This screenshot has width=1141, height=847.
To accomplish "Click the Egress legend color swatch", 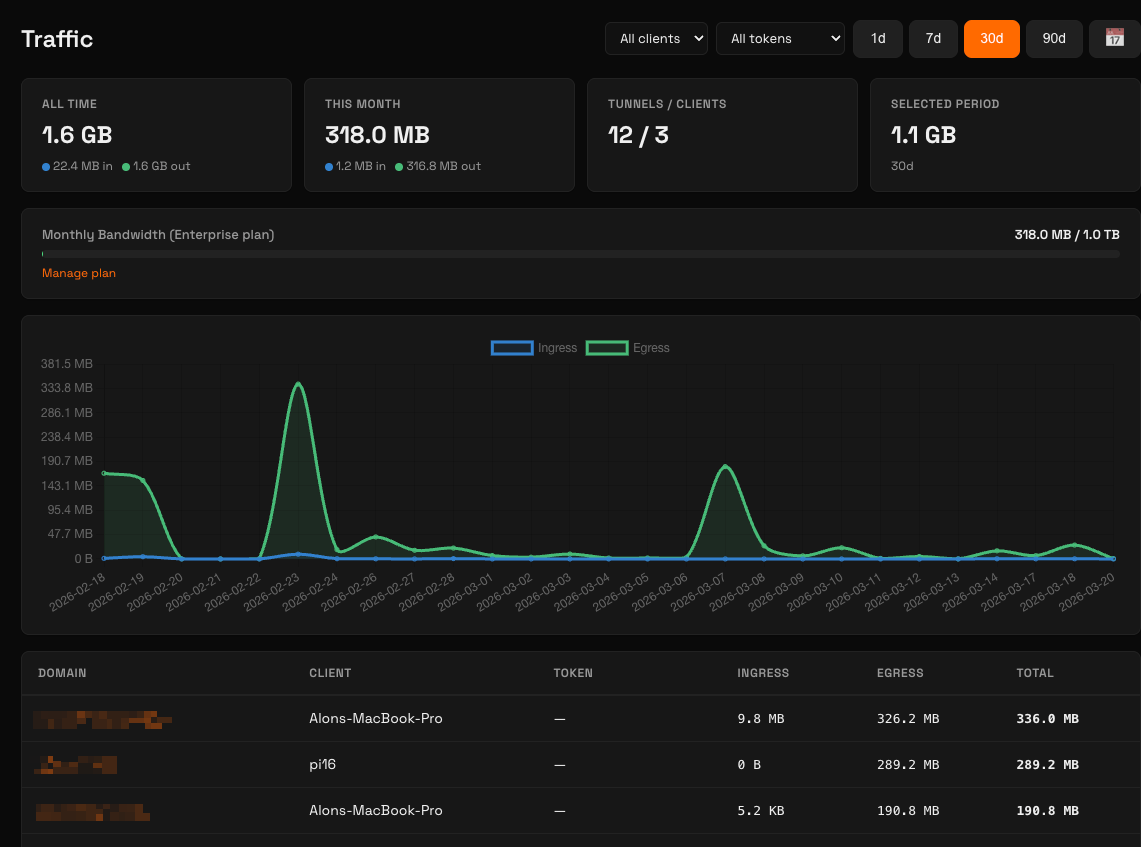I will 606,347.
